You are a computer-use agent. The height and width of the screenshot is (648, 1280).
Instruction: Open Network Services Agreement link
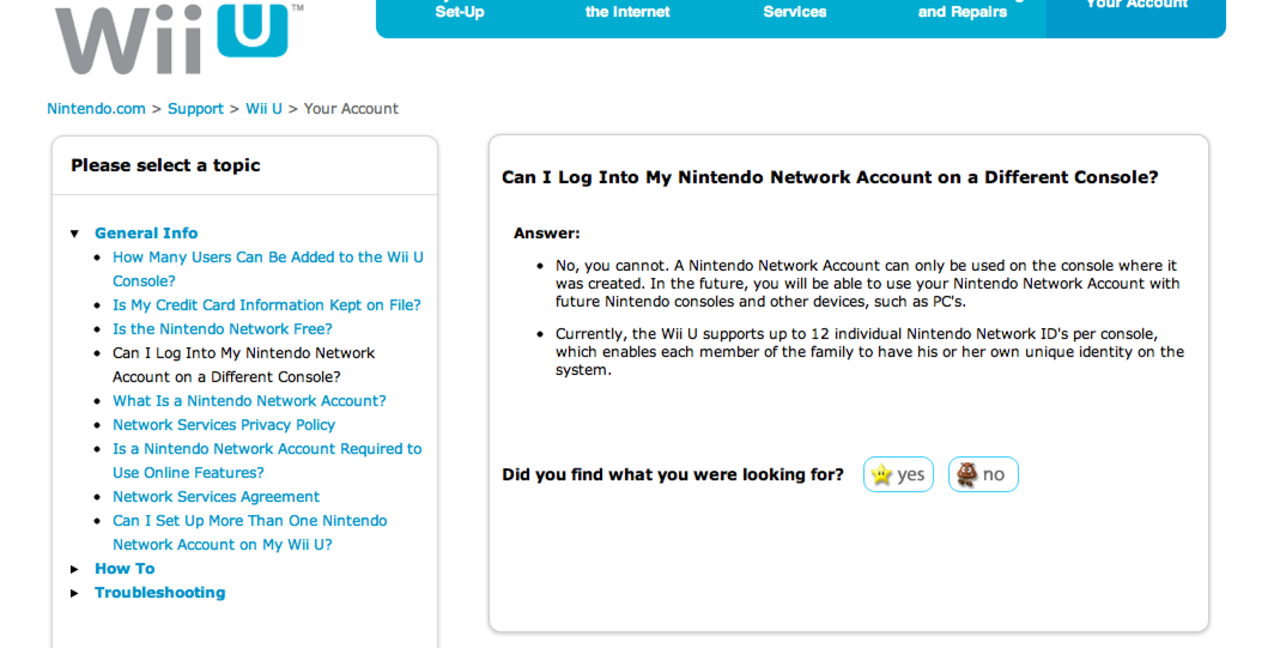pyautogui.click(x=216, y=497)
